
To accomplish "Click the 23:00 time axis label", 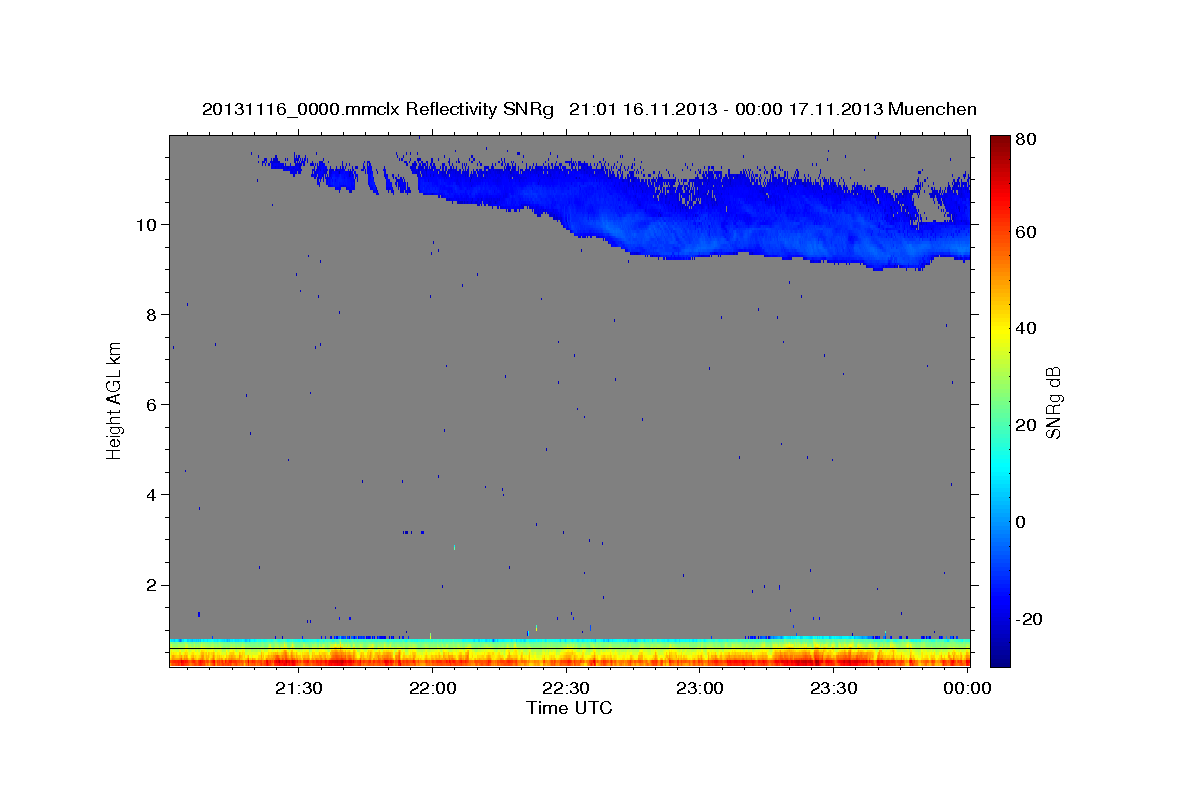I will [700, 688].
